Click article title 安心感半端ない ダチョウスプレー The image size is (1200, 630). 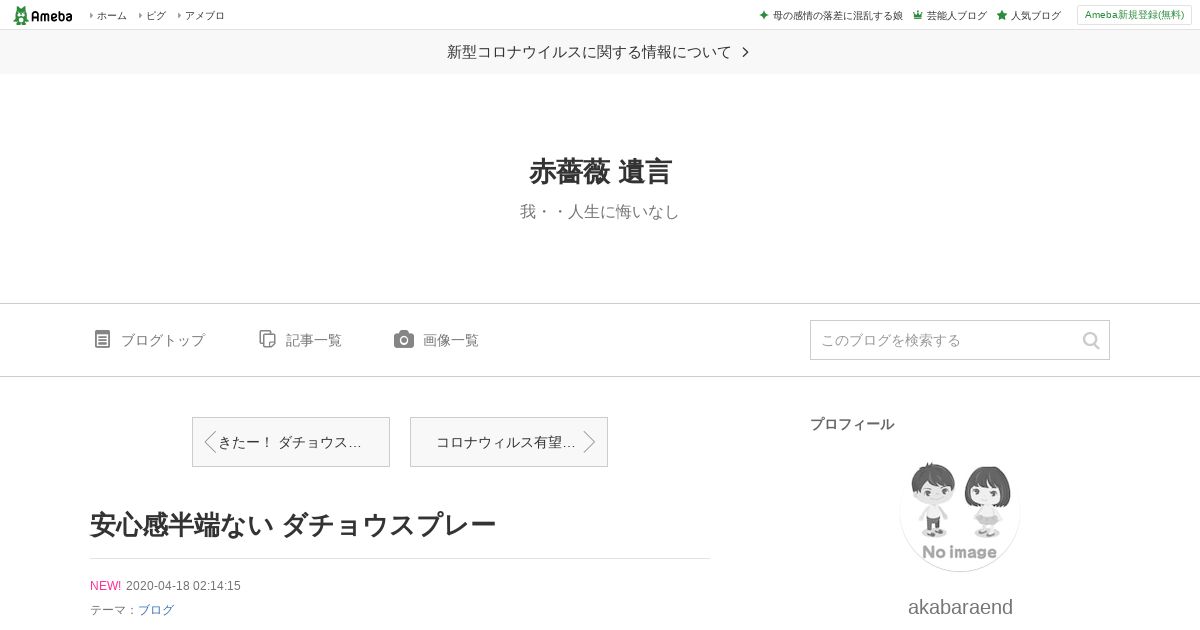click(x=293, y=525)
